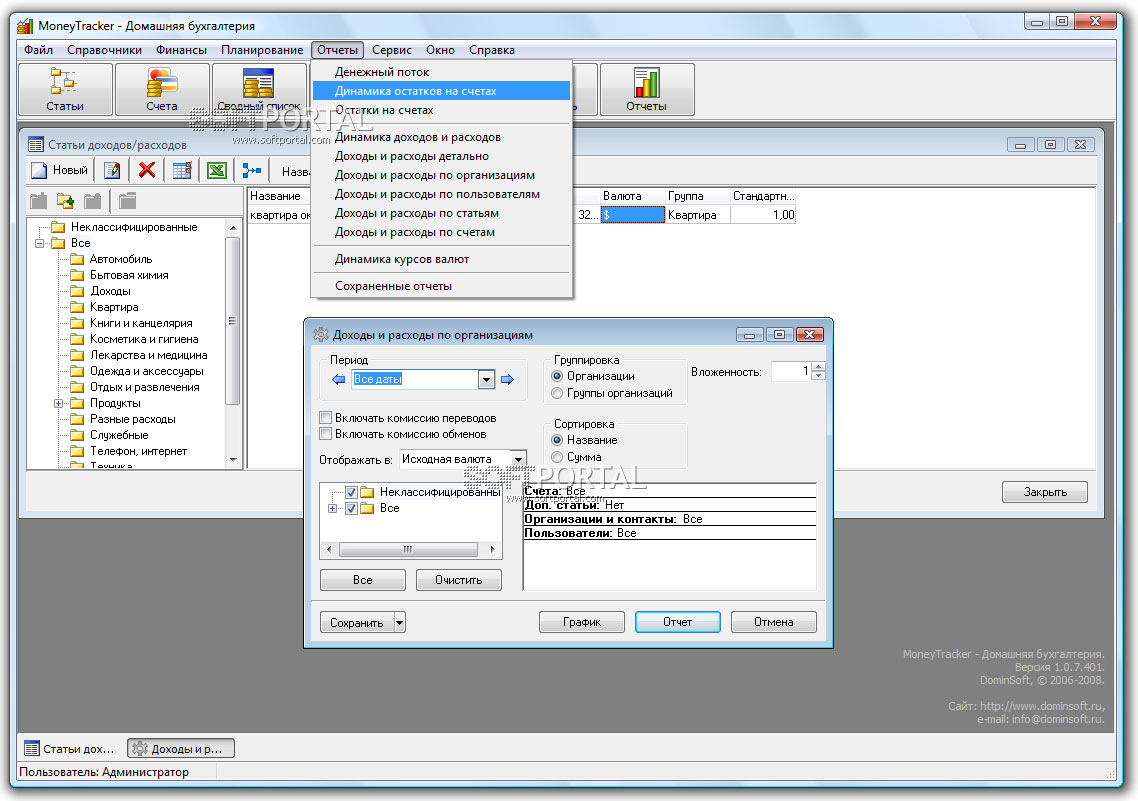Increase Вложенность value with up arrow

click(x=819, y=367)
